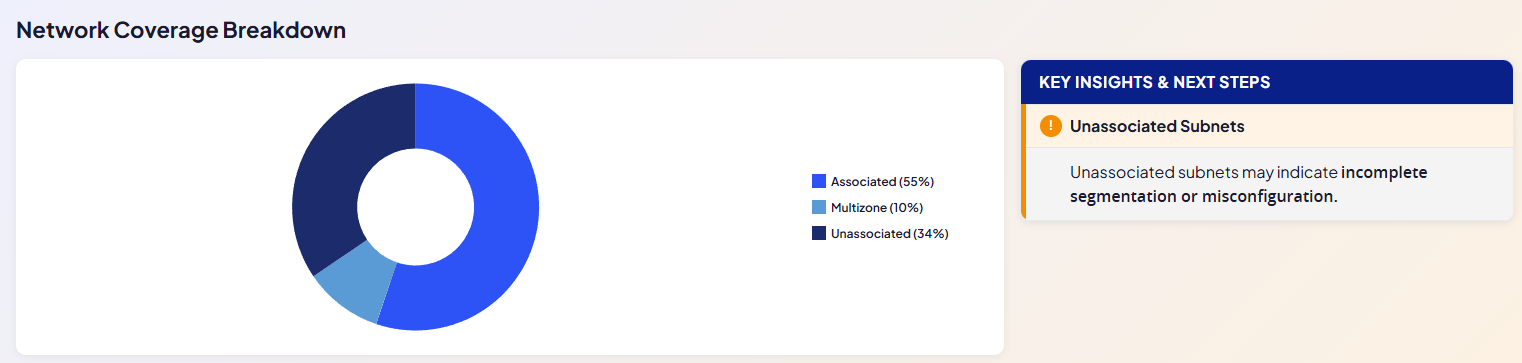Click the Multizone light-blue legend square
Viewport: 1522px width, 363px height.
tap(819, 207)
